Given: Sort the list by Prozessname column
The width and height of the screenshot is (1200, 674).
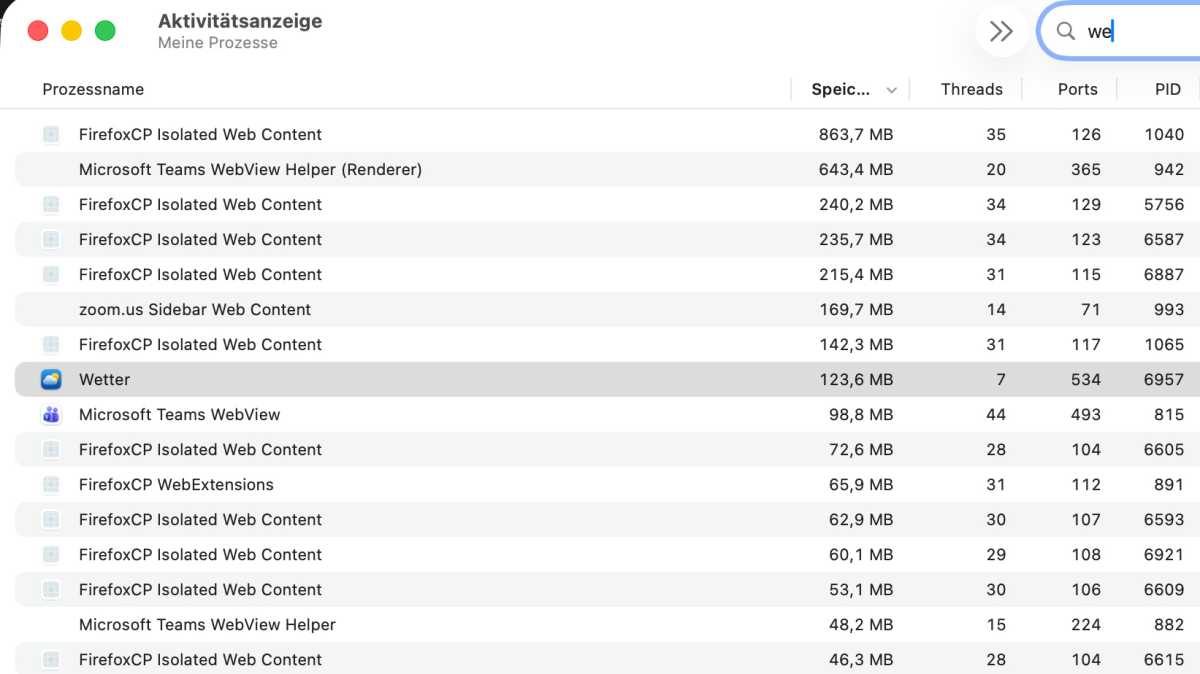Looking at the screenshot, I should click(x=93, y=89).
